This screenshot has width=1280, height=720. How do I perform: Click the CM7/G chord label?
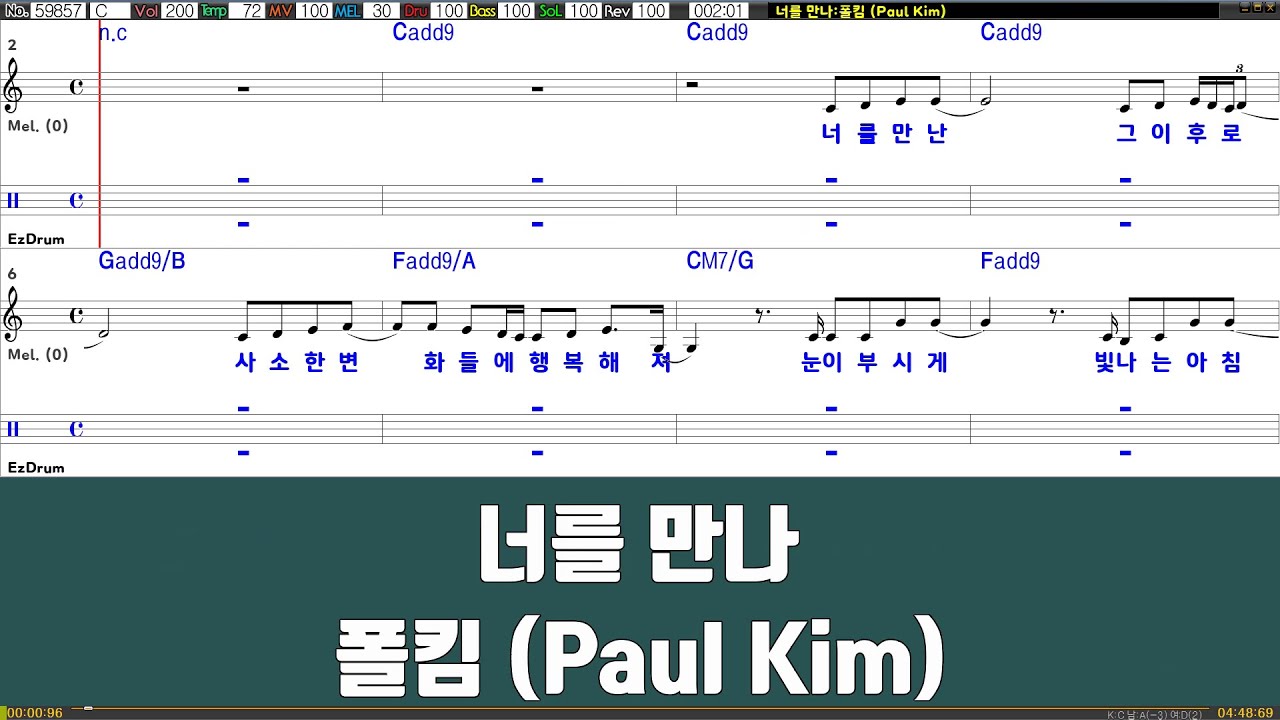click(x=720, y=262)
